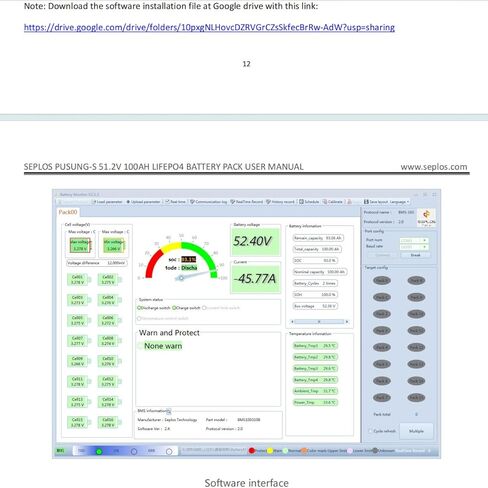Click the History record toolbar icon
Screen dimensions: 488x488
tap(280, 202)
